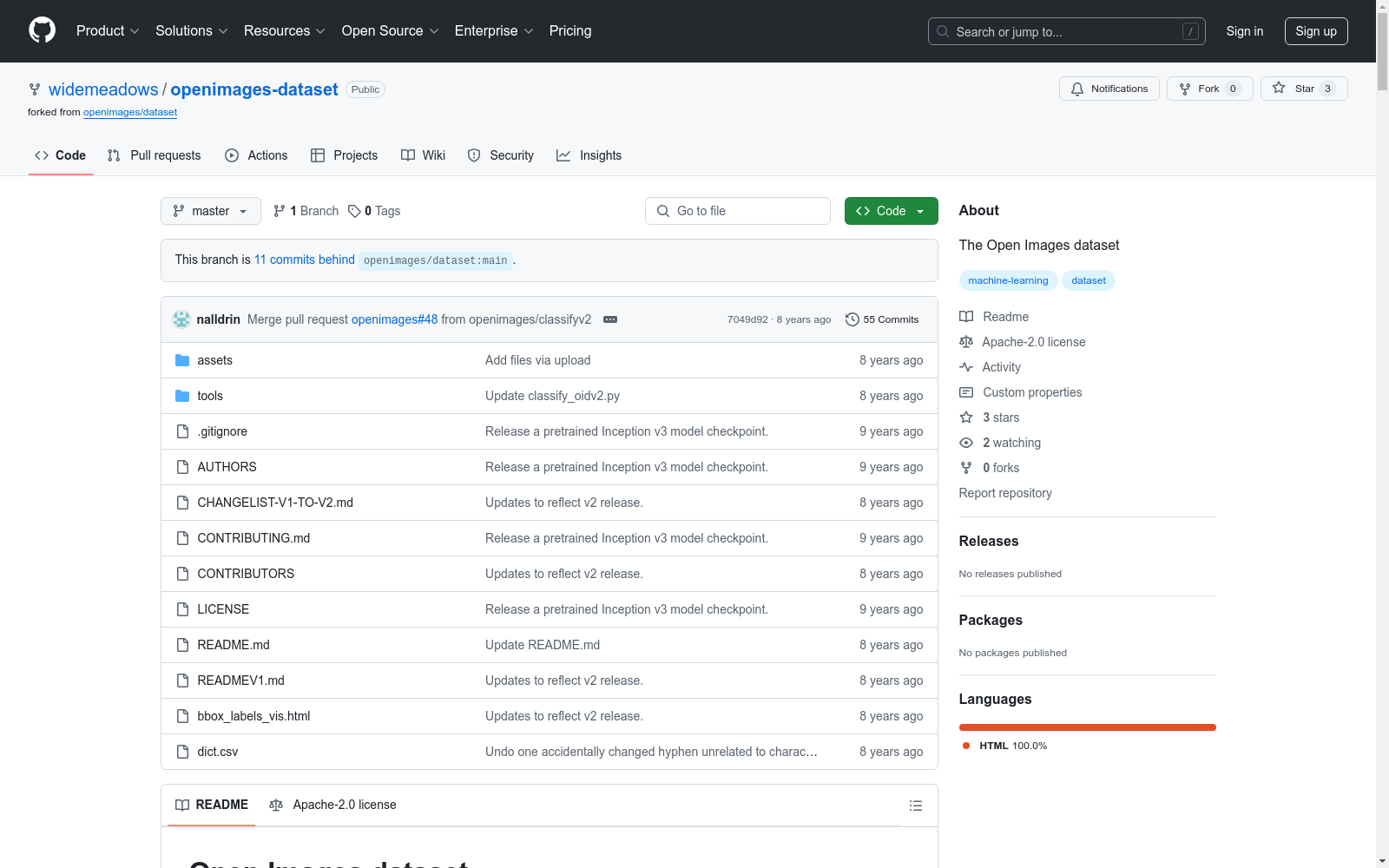
Task: Click the Sign up button
Action: (1316, 31)
